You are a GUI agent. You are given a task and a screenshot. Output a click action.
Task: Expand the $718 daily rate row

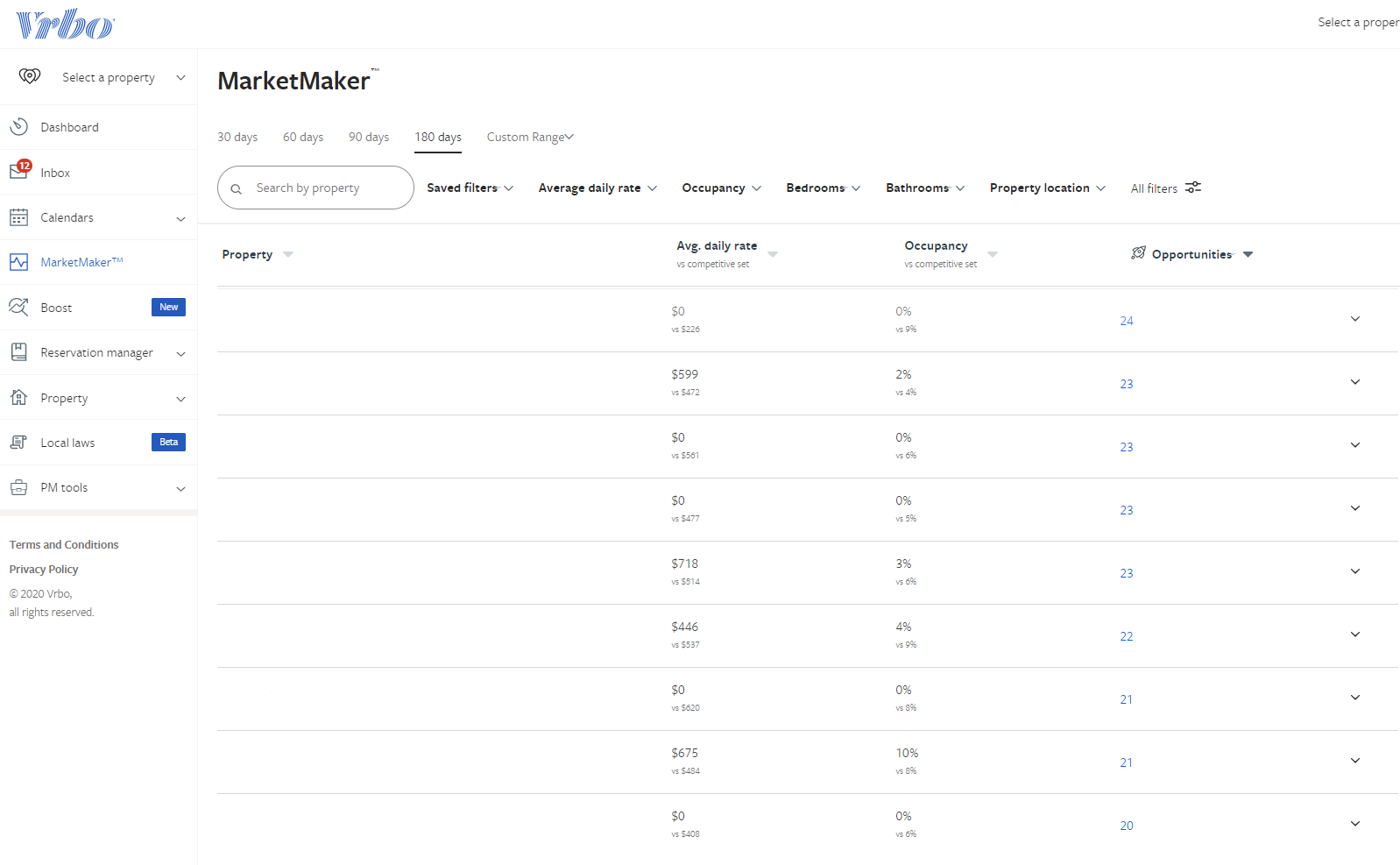coord(1355,571)
